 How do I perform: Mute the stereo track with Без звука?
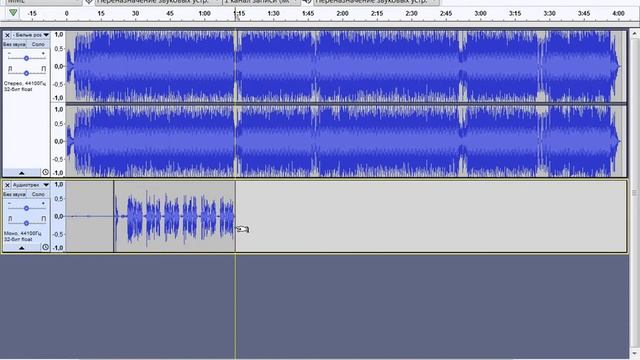click(x=15, y=44)
